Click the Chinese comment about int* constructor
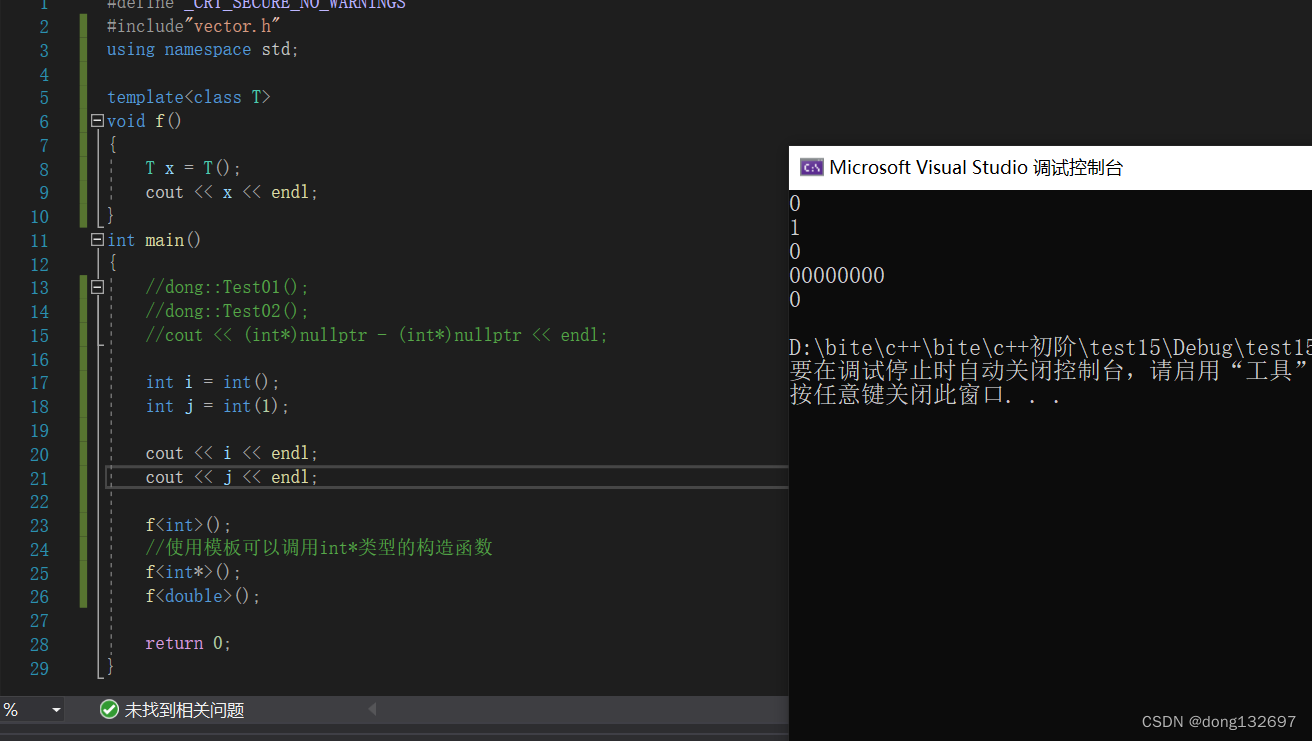 click(x=319, y=548)
